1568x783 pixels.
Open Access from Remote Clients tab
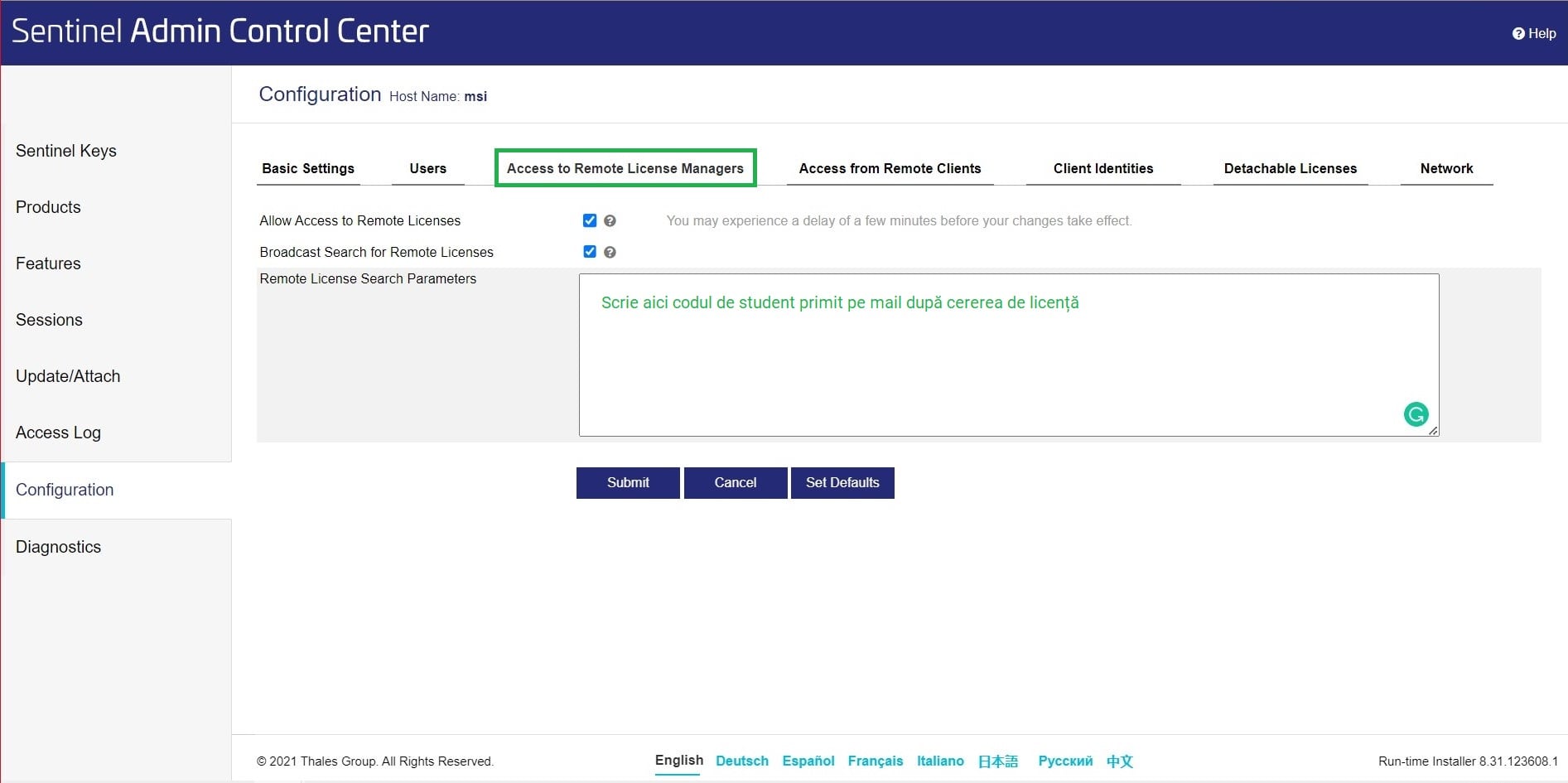point(890,168)
